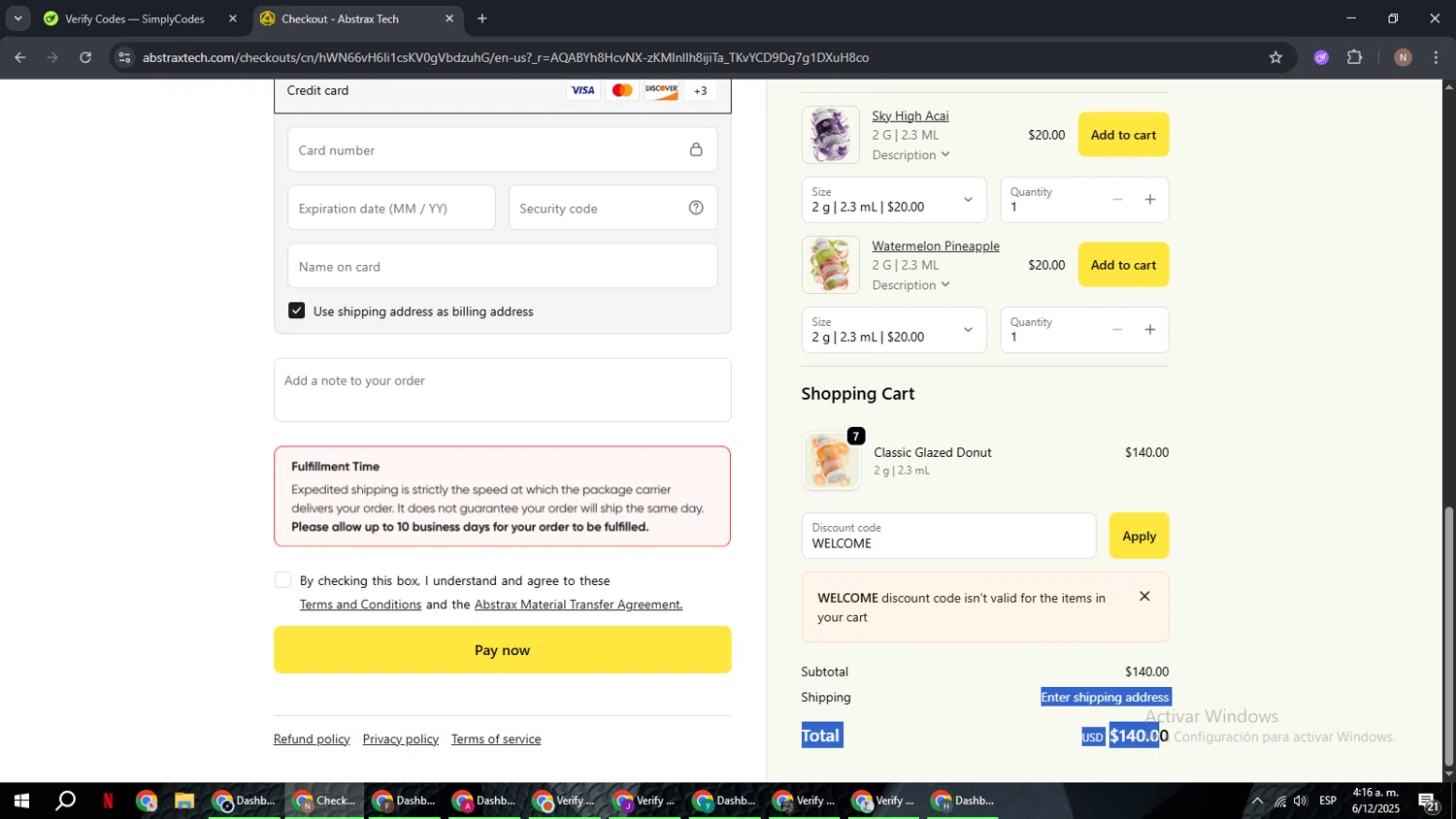Show hidden system tray icons

(x=1257, y=802)
